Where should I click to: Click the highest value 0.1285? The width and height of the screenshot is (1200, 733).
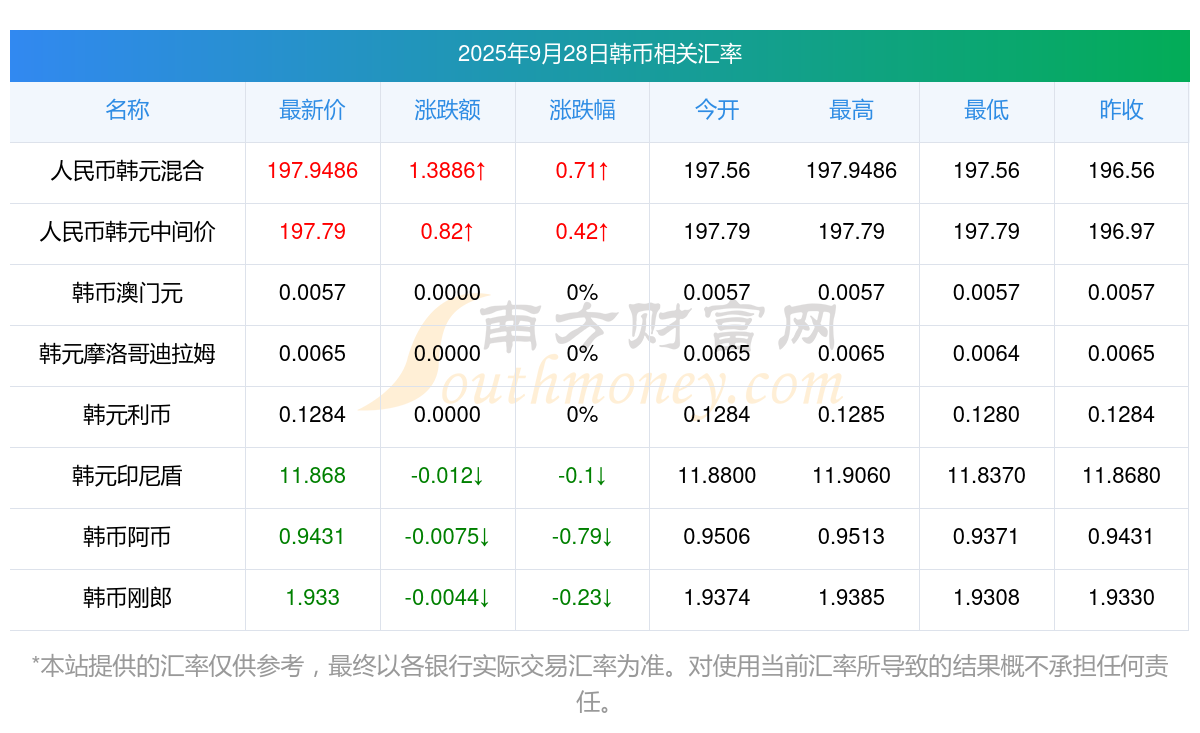click(851, 415)
